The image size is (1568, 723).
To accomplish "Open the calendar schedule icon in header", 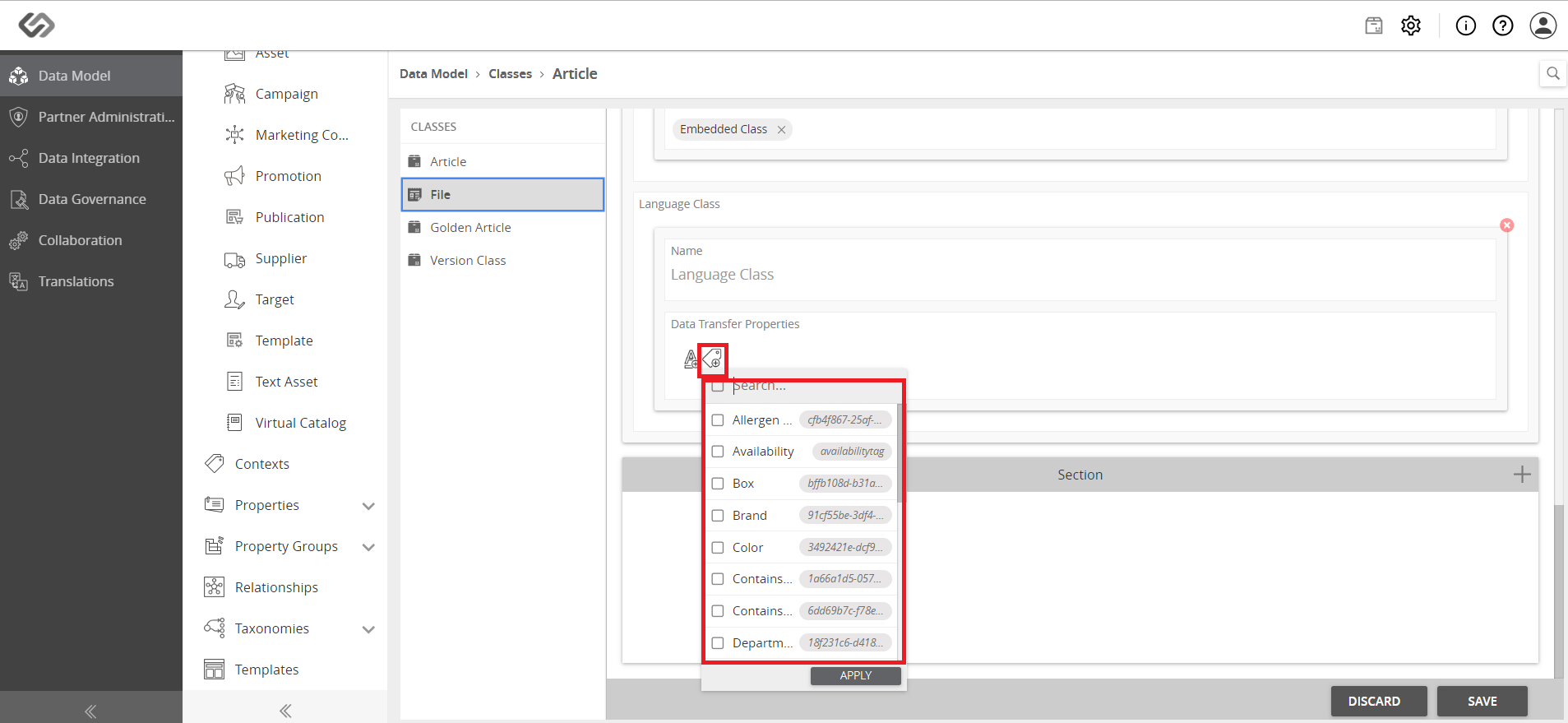I will click(1374, 25).
